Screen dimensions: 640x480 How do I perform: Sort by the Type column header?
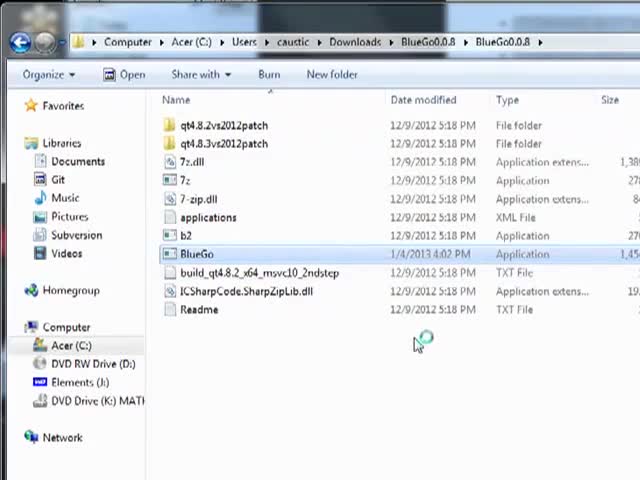[x=507, y=100]
